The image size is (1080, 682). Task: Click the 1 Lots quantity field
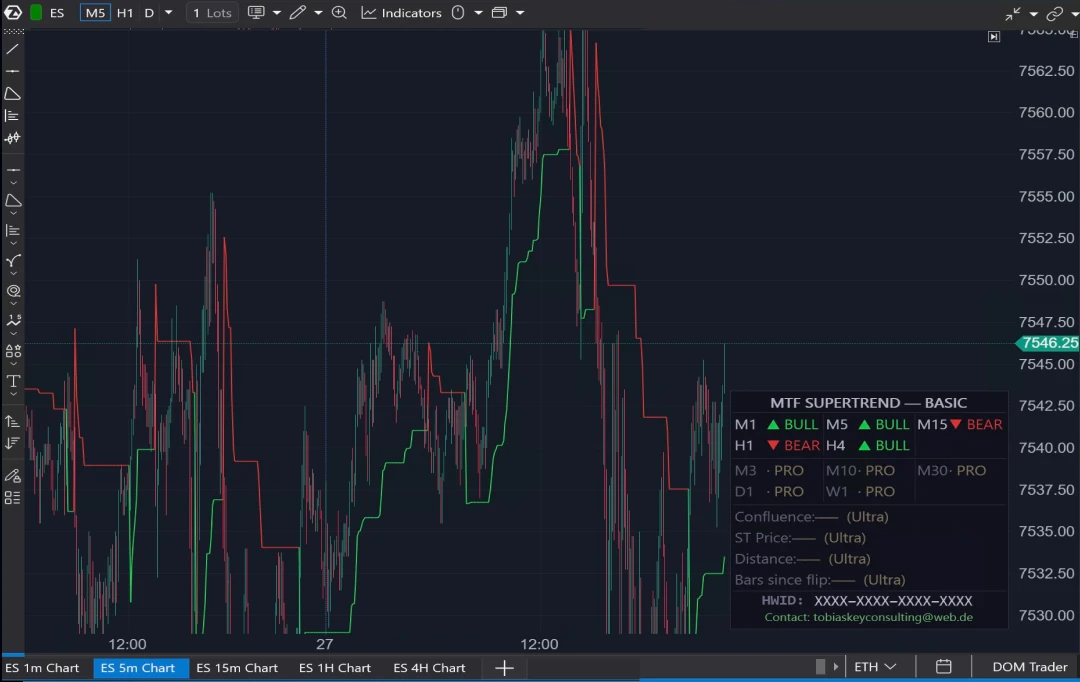pos(212,12)
